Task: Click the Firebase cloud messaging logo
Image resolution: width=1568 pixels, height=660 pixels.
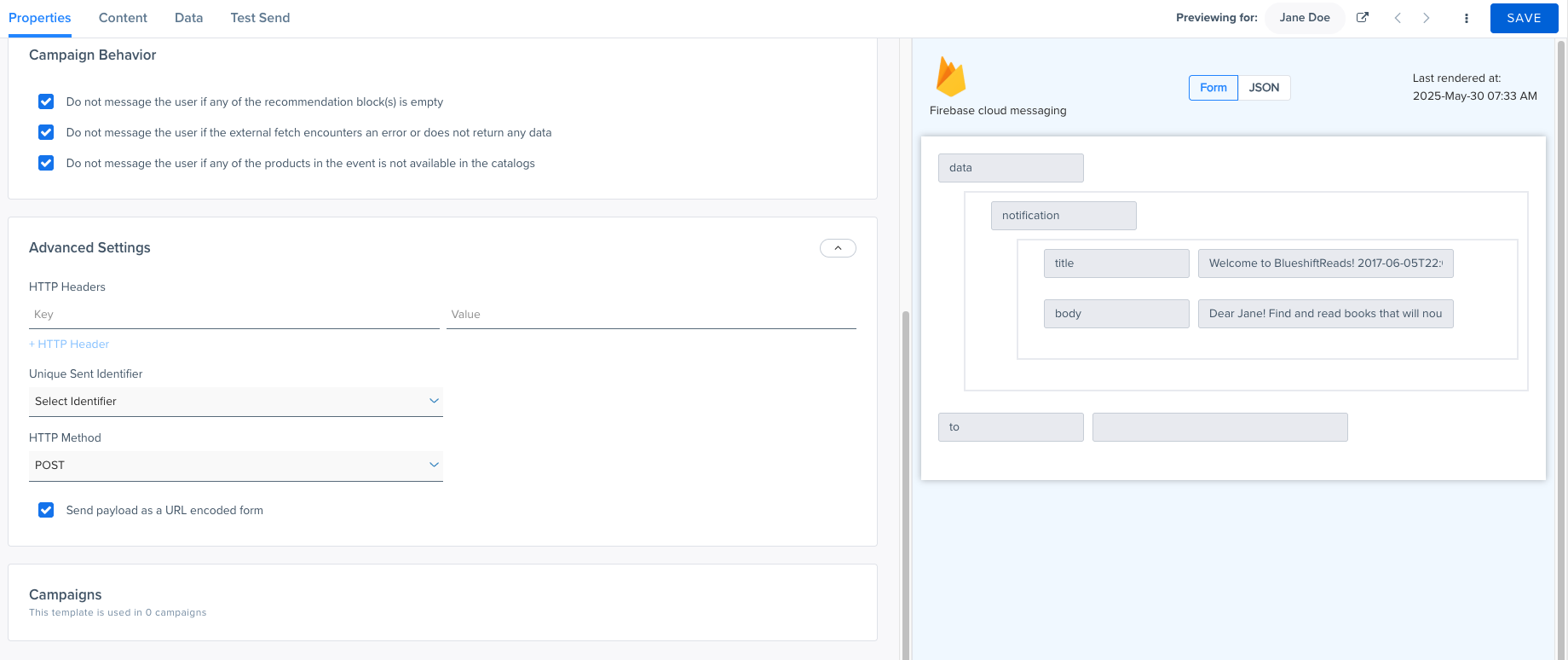Action: 950,77
